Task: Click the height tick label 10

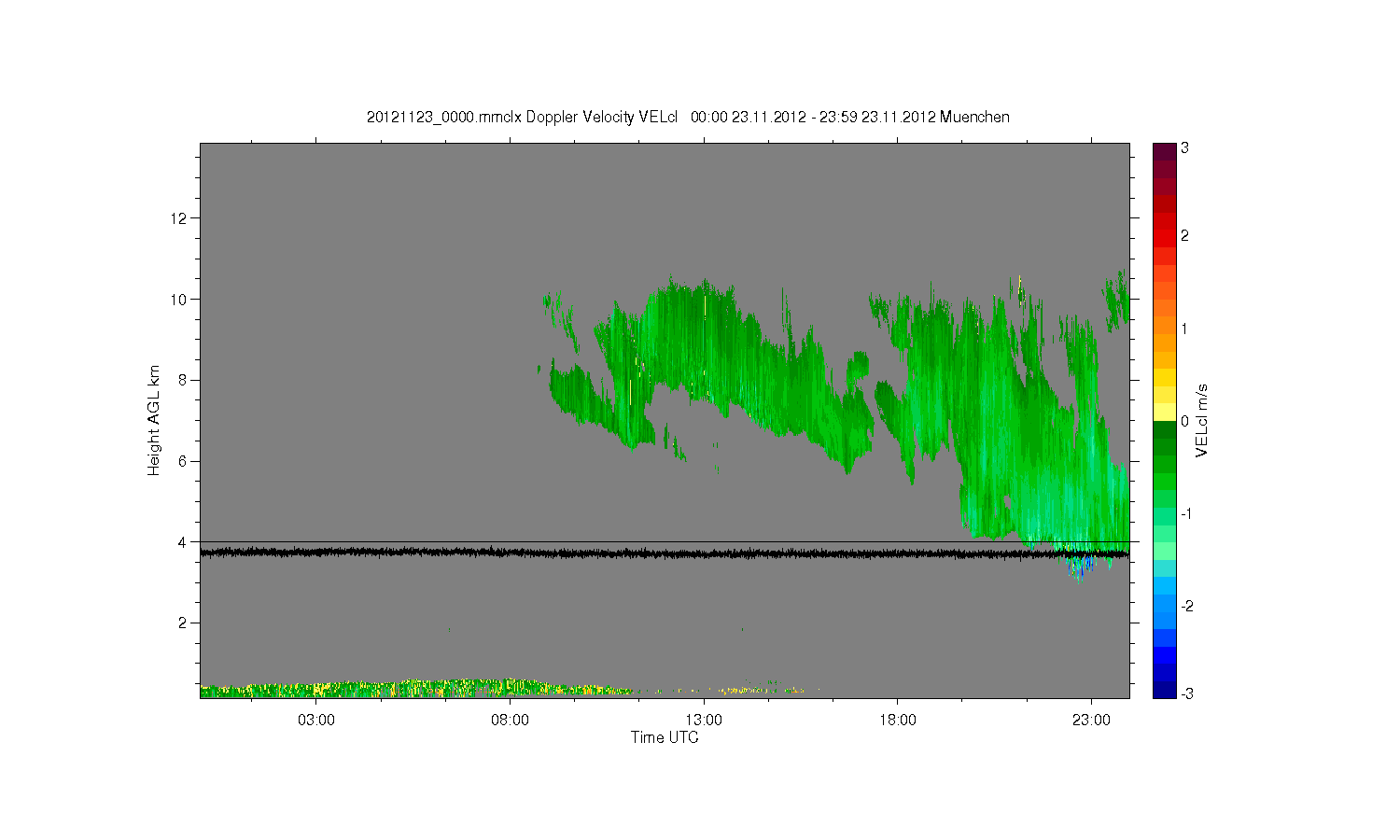Action: (x=178, y=300)
